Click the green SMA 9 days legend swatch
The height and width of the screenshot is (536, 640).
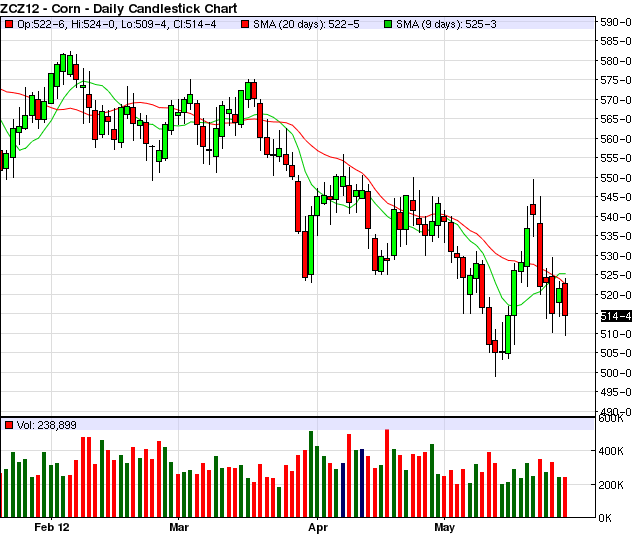point(388,24)
